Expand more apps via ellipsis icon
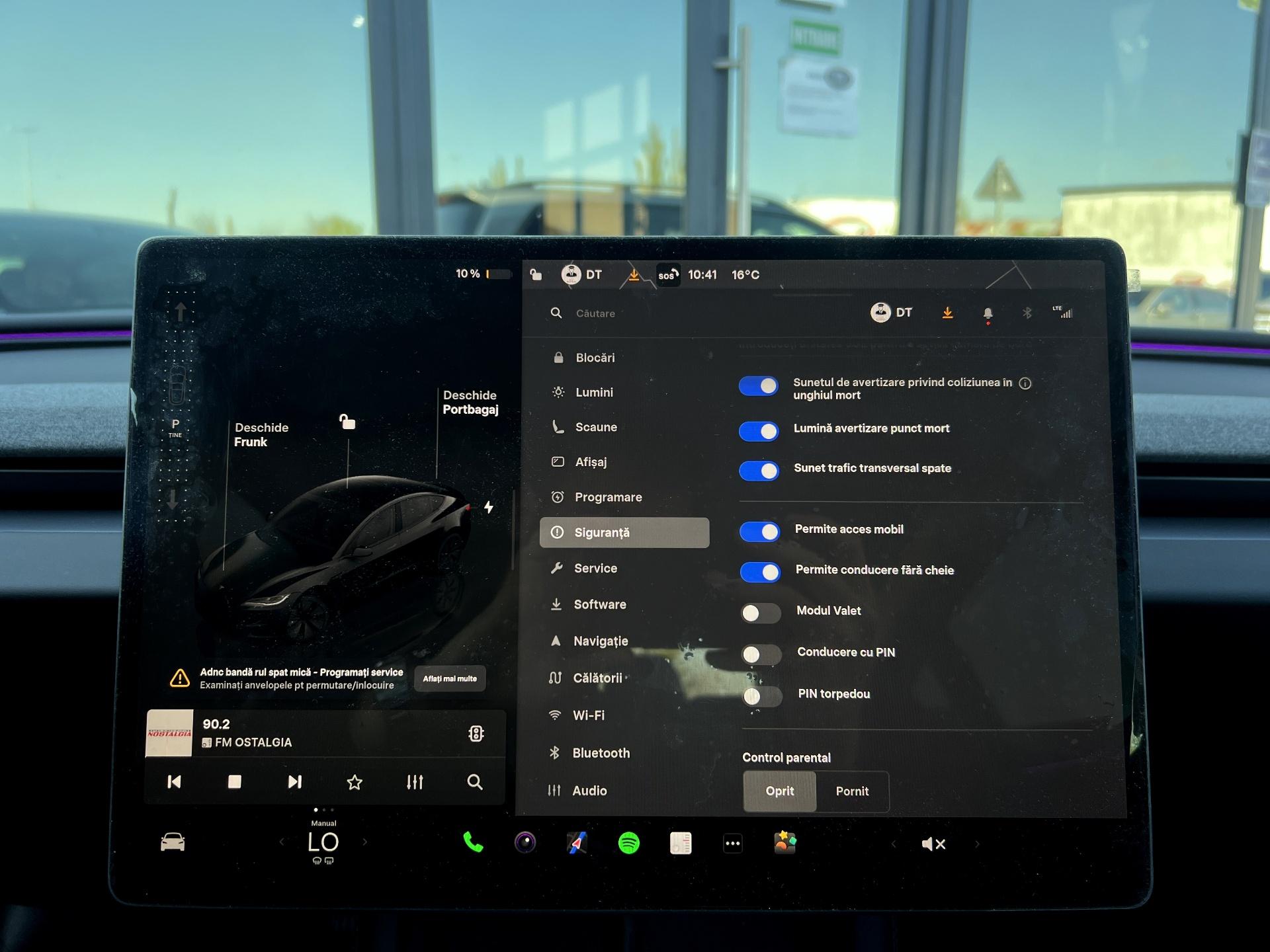 pos(732,844)
